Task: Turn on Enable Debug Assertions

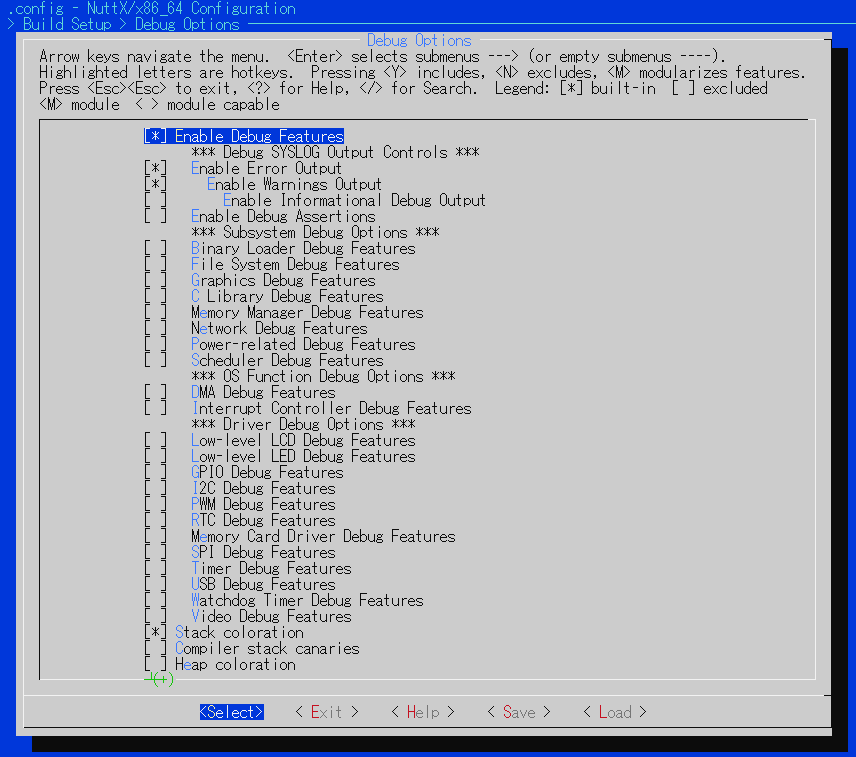Action: [x=156, y=216]
